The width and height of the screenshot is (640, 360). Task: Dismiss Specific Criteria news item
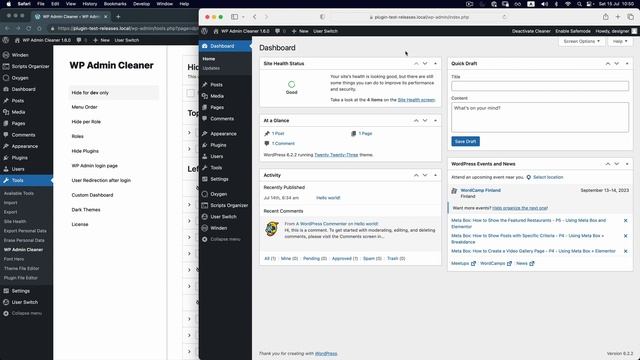(625, 236)
